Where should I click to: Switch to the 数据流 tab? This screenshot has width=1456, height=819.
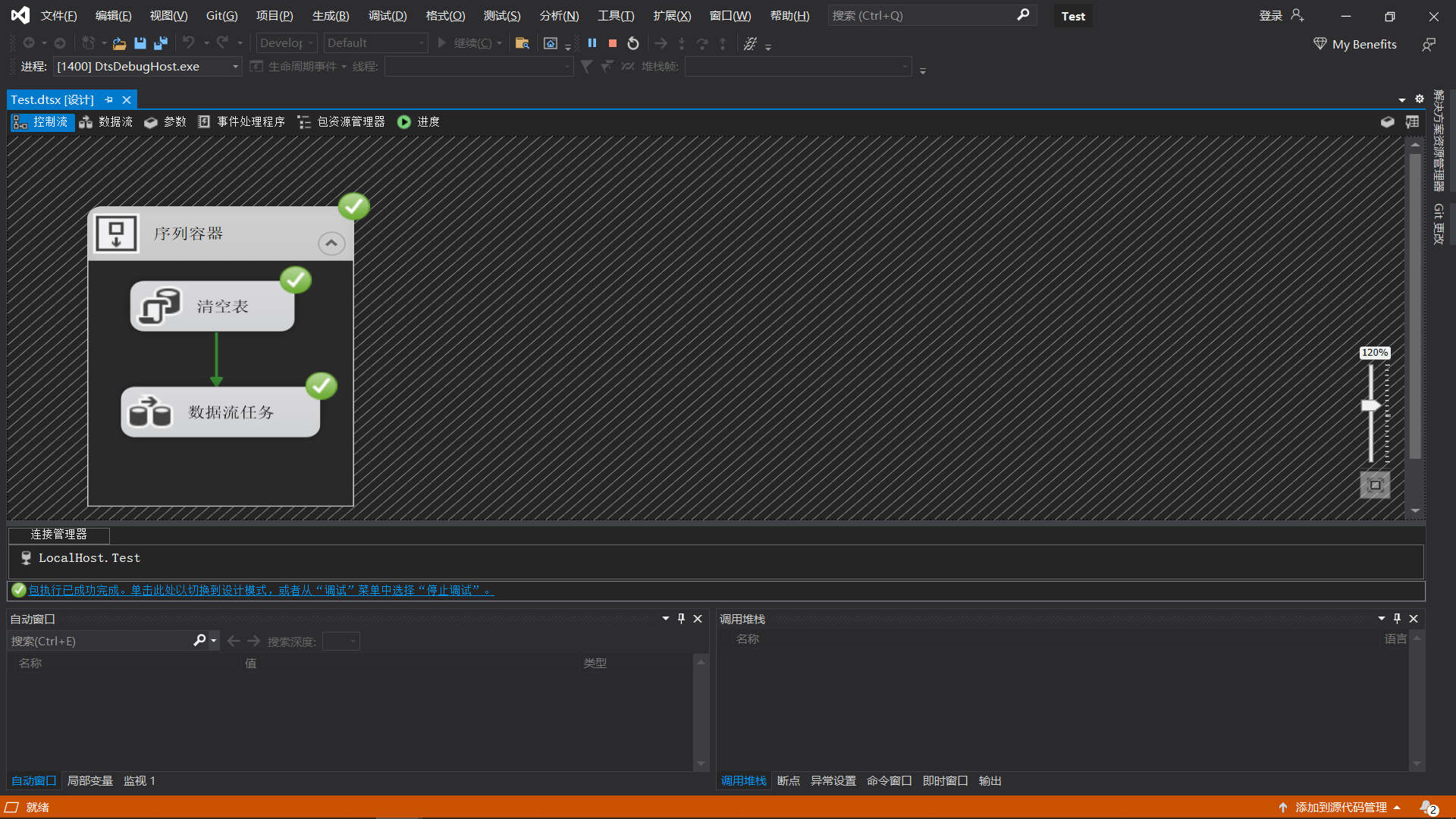tap(106, 122)
